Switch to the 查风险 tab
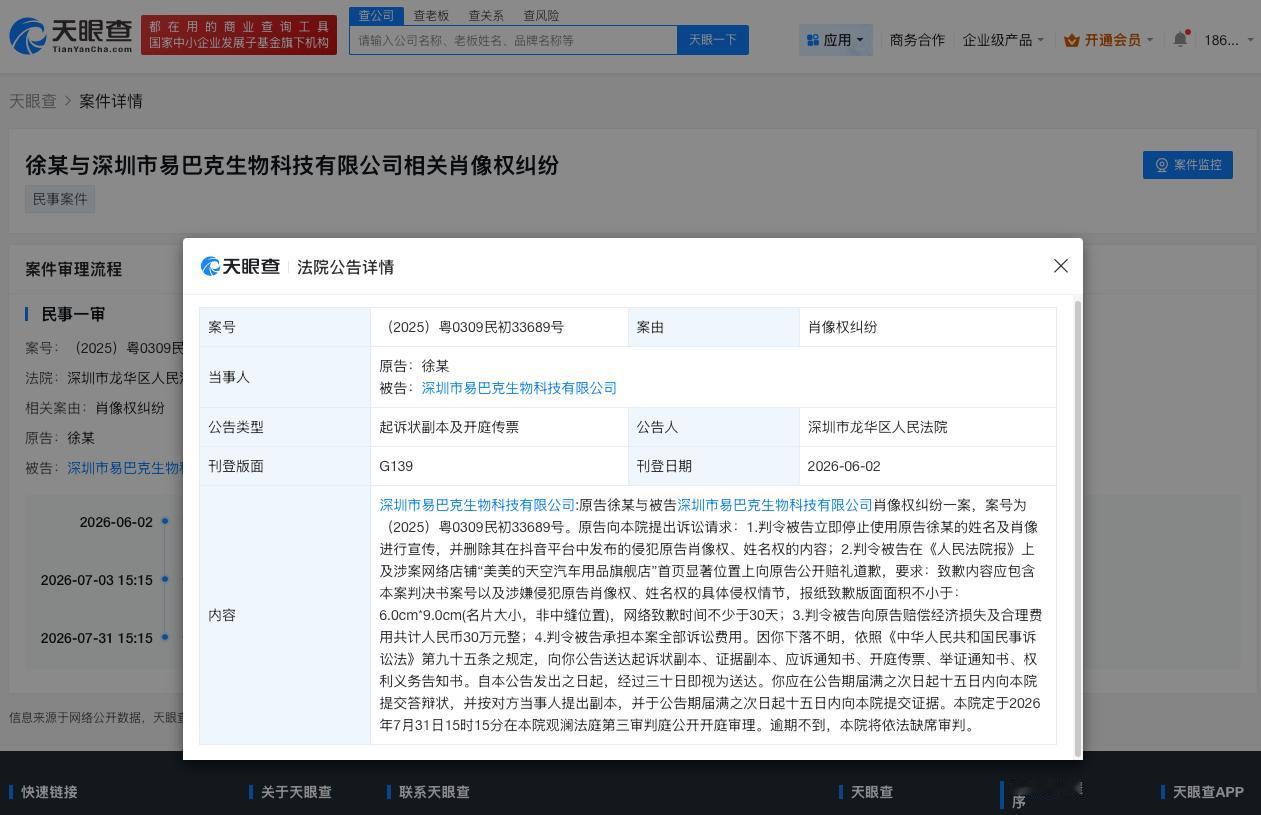1261x815 pixels. 541,16
